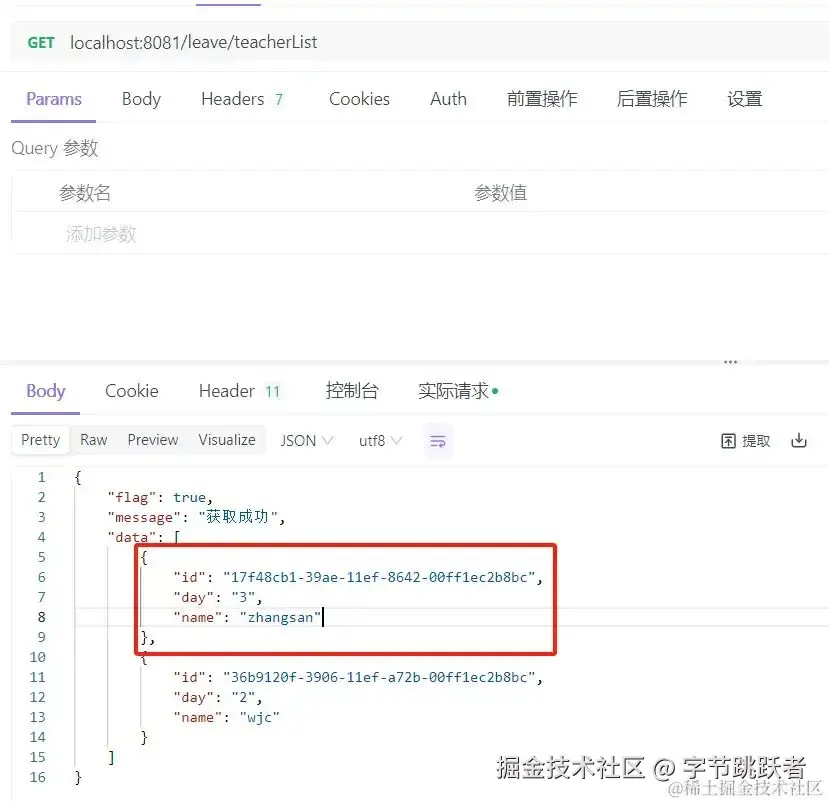Select the Visualize response view
Image resolution: width=829 pixels, height=804 pixels.
[227, 440]
